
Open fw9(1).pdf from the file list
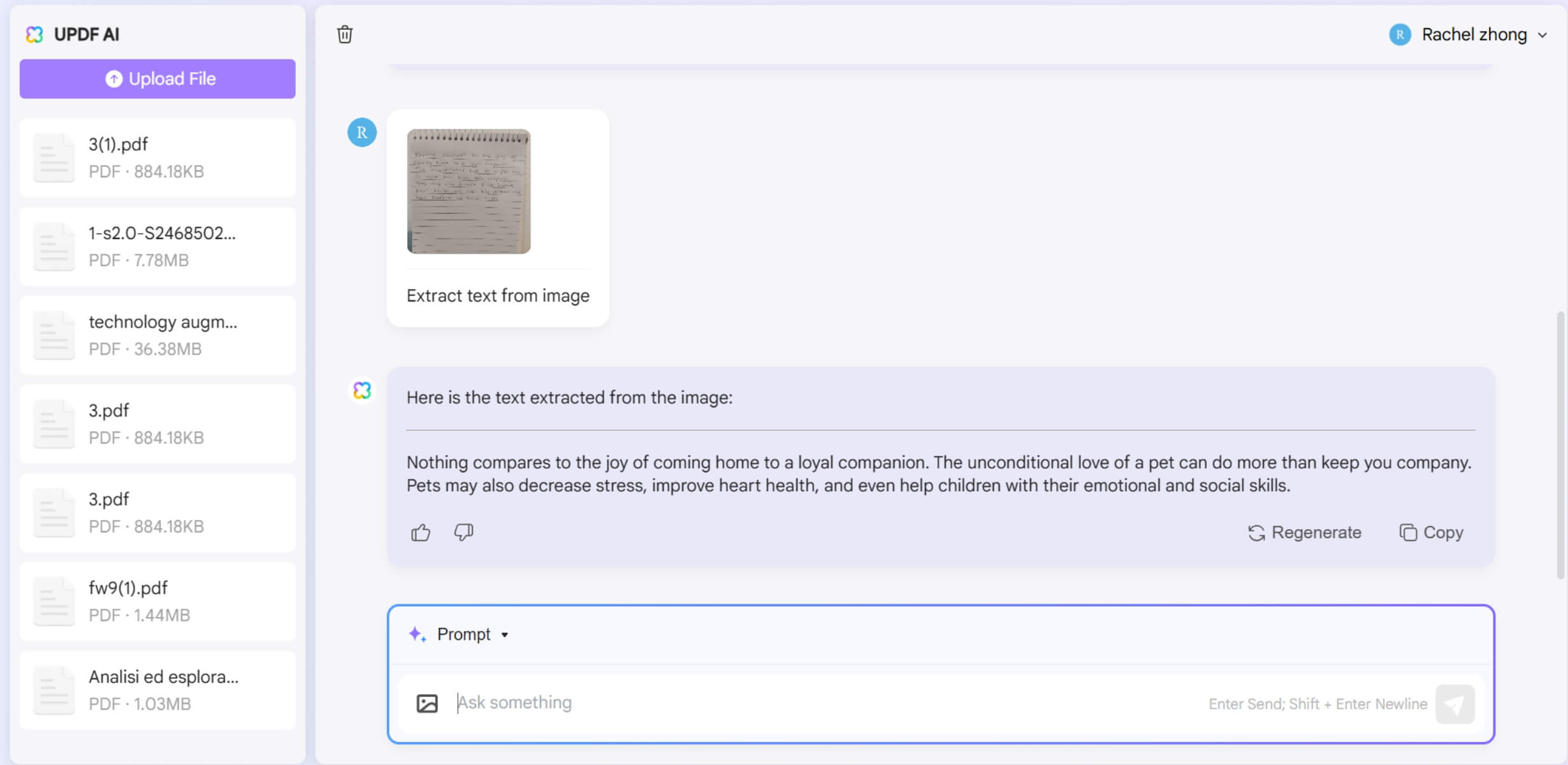click(157, 601)
